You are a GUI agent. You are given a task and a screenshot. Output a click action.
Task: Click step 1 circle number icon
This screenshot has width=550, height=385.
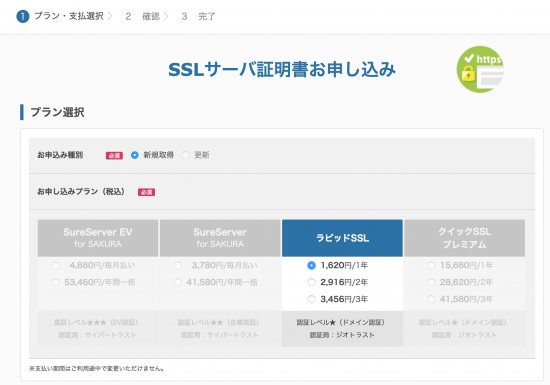pos(23,16)
